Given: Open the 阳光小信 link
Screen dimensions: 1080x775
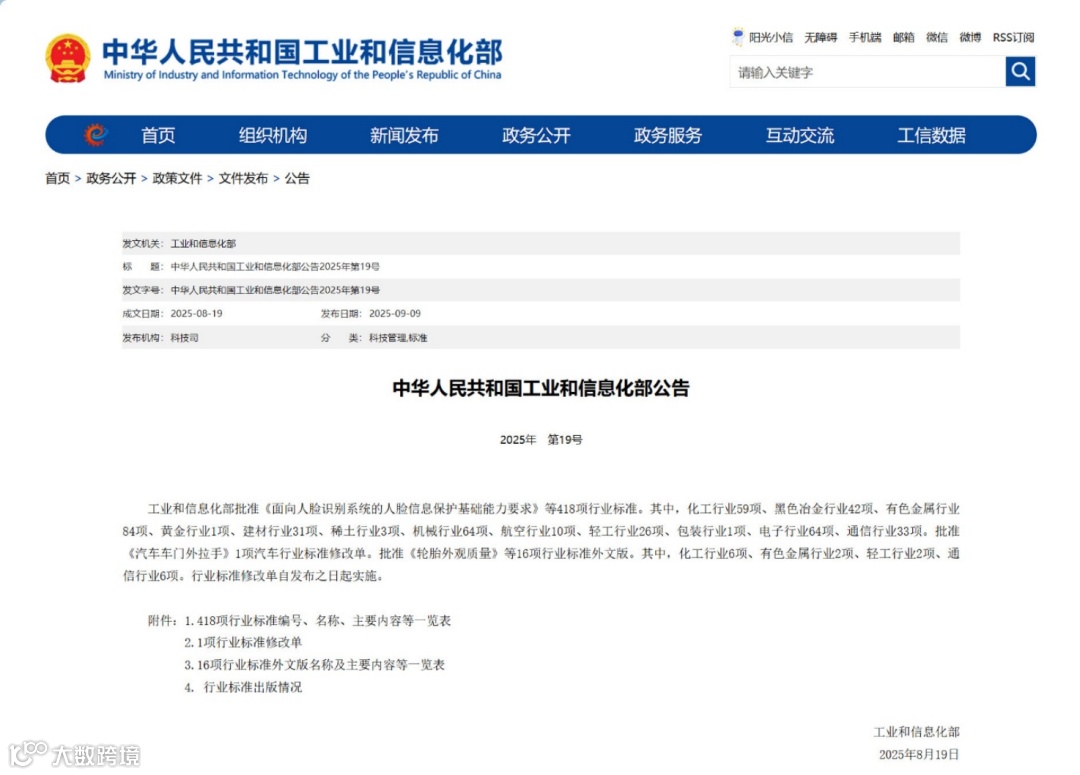Looking at the screenshot, I should click(x=771, y=37).
